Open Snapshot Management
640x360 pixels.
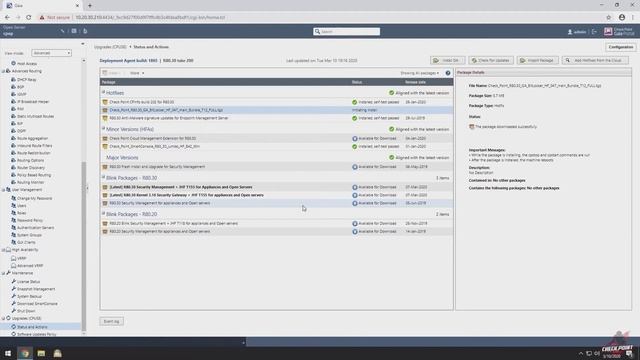[36, 289]
